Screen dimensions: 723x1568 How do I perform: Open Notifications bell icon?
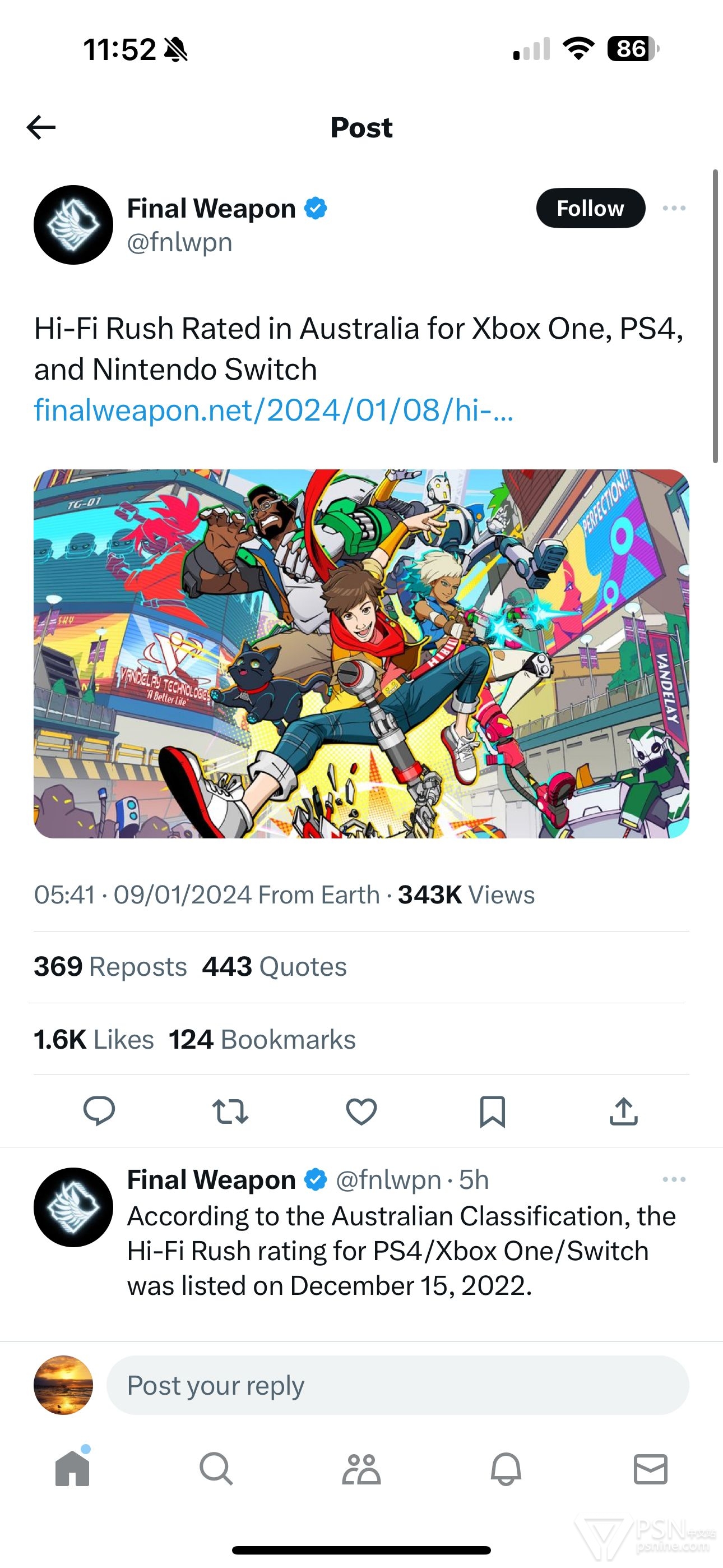click(506, 1468)
